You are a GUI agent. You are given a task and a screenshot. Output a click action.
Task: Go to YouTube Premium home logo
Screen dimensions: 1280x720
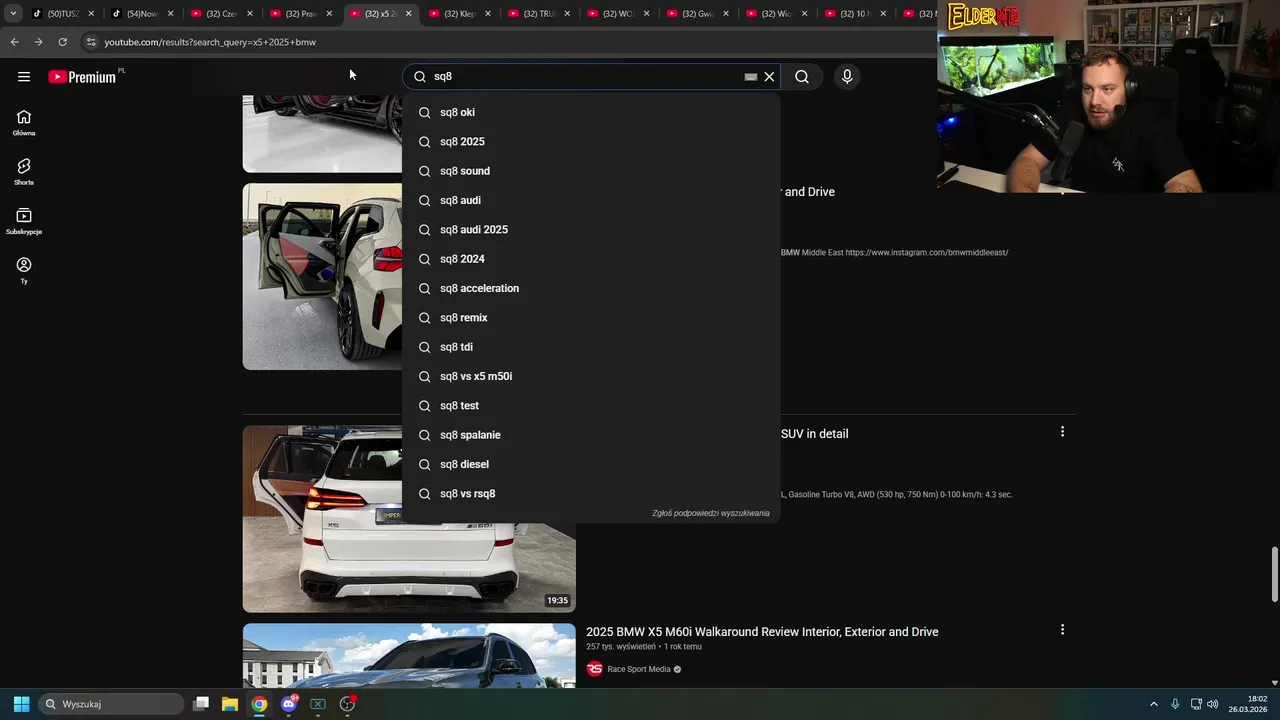coord(82,77)
